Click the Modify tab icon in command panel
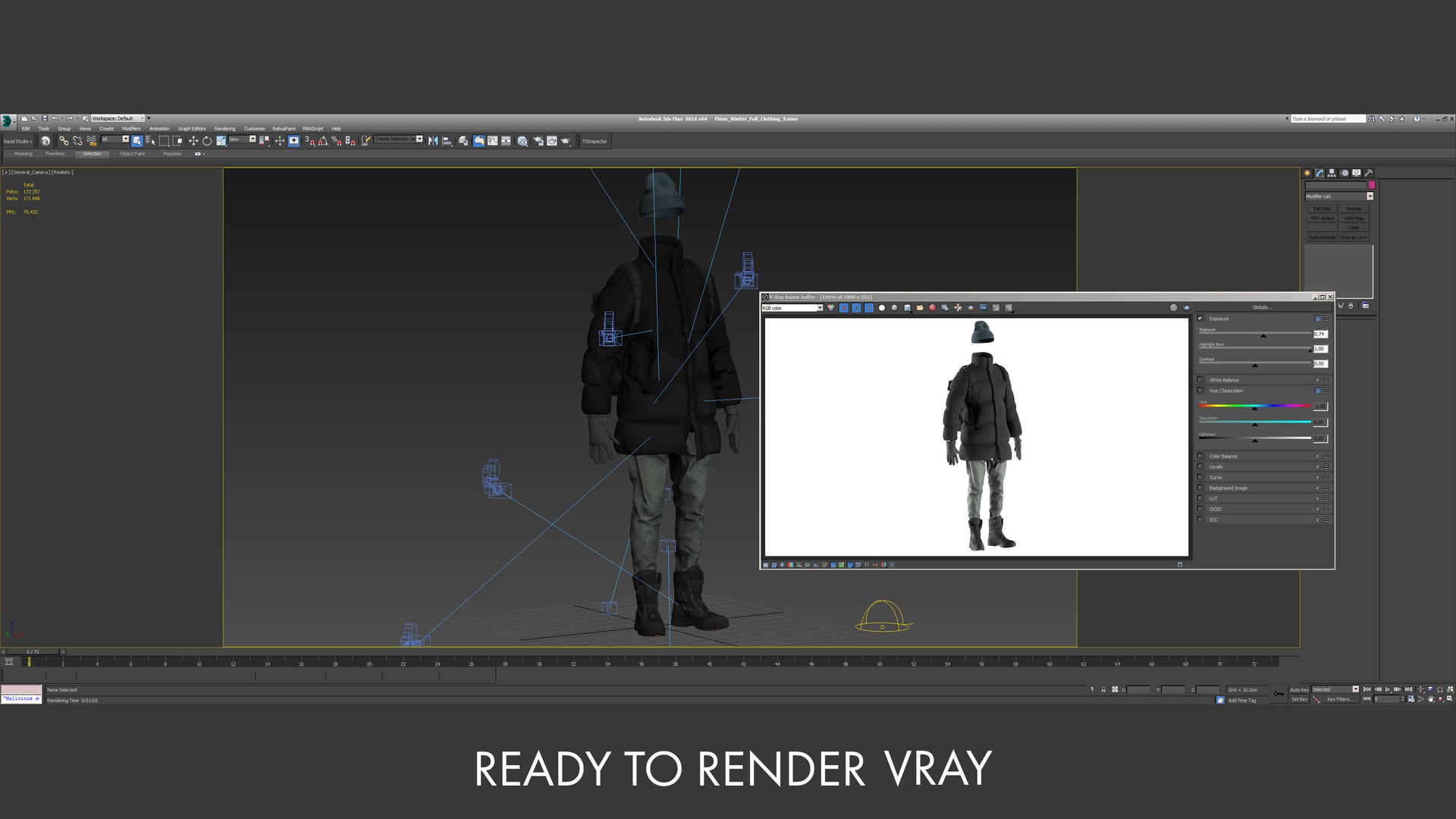 tap(1319, 173)
